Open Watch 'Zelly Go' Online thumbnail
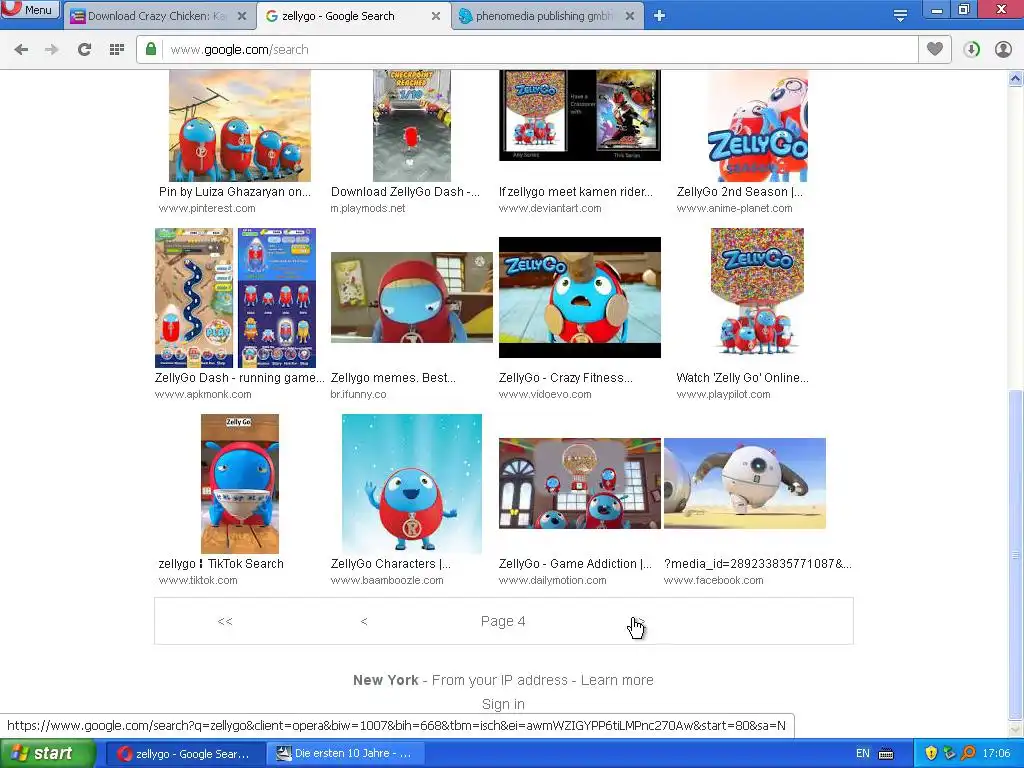 point(758,292)
